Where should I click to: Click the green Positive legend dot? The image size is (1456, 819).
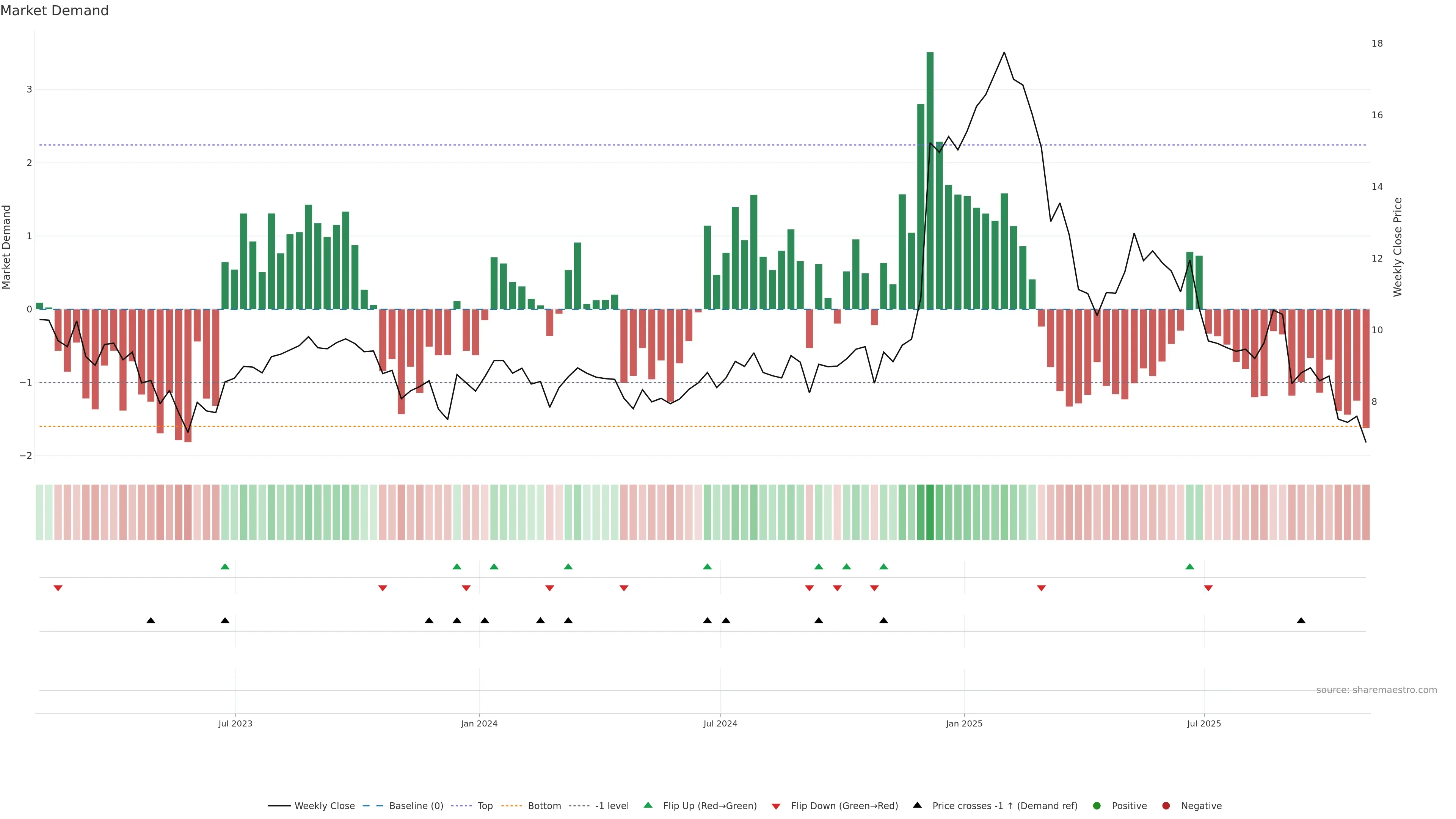pos(1097,806)
